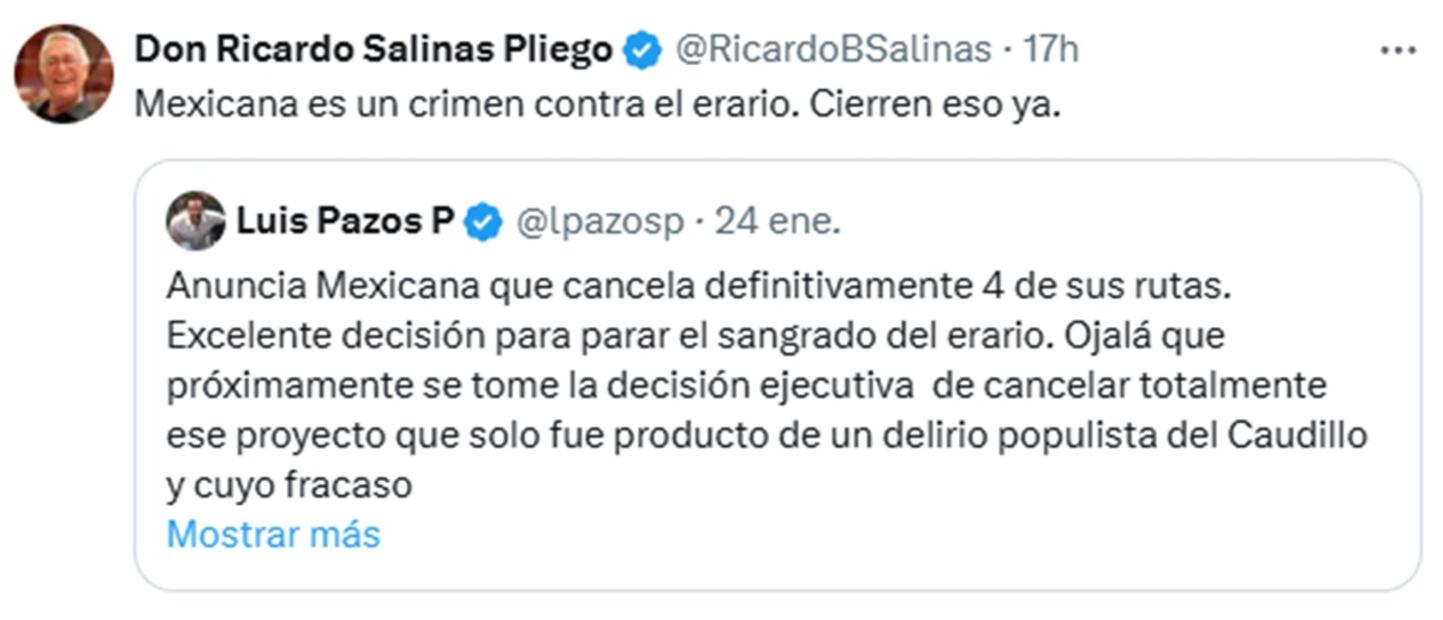The width and height of the screenshot is (1443, 620).
Task: Open the three-dot more options menu
Action: pos(1397,50)
